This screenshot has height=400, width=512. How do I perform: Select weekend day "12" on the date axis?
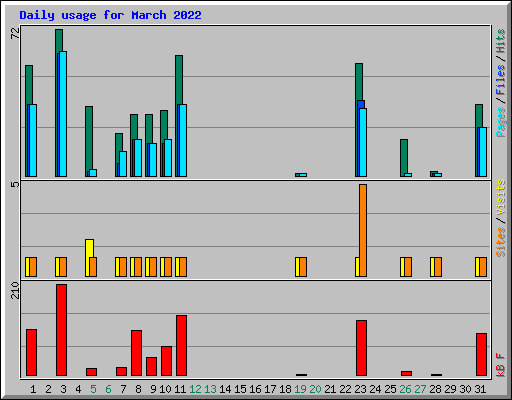coord(195,389)
